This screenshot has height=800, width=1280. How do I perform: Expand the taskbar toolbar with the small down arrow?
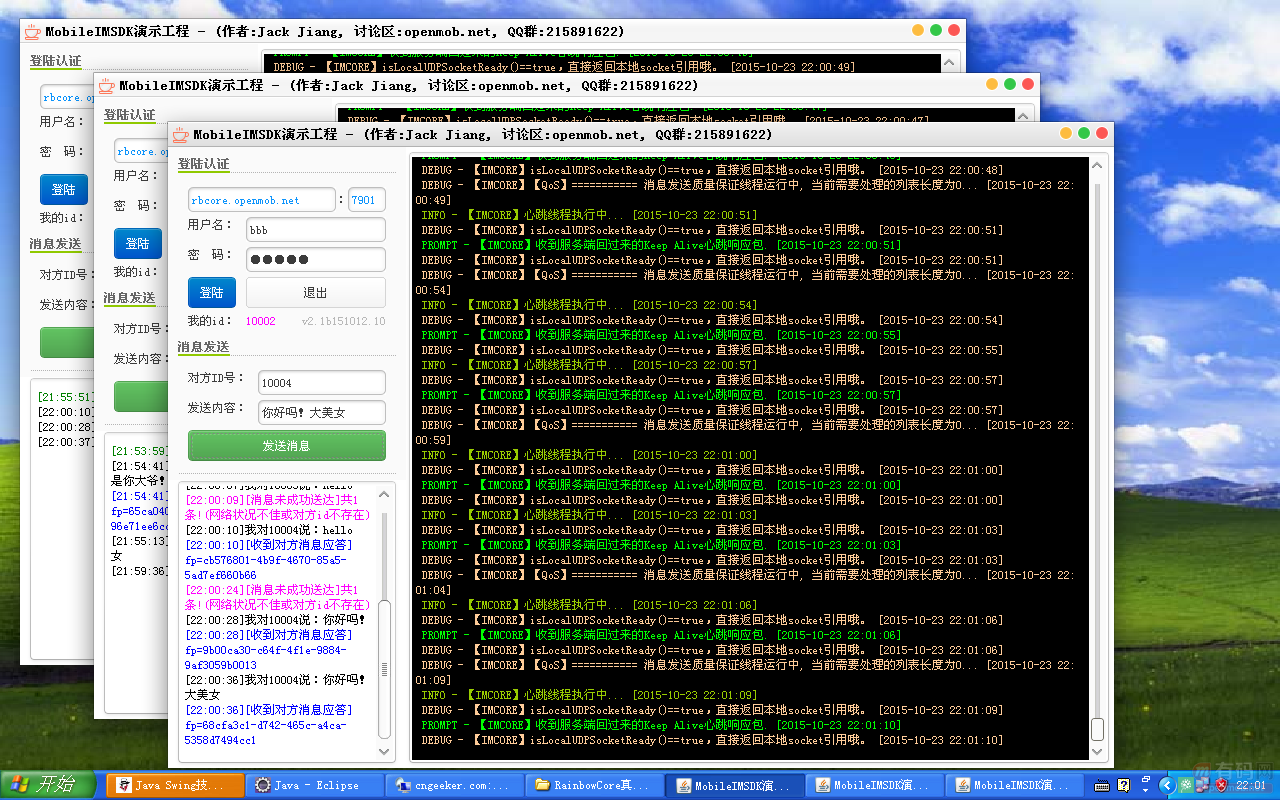coord(1145,790)
